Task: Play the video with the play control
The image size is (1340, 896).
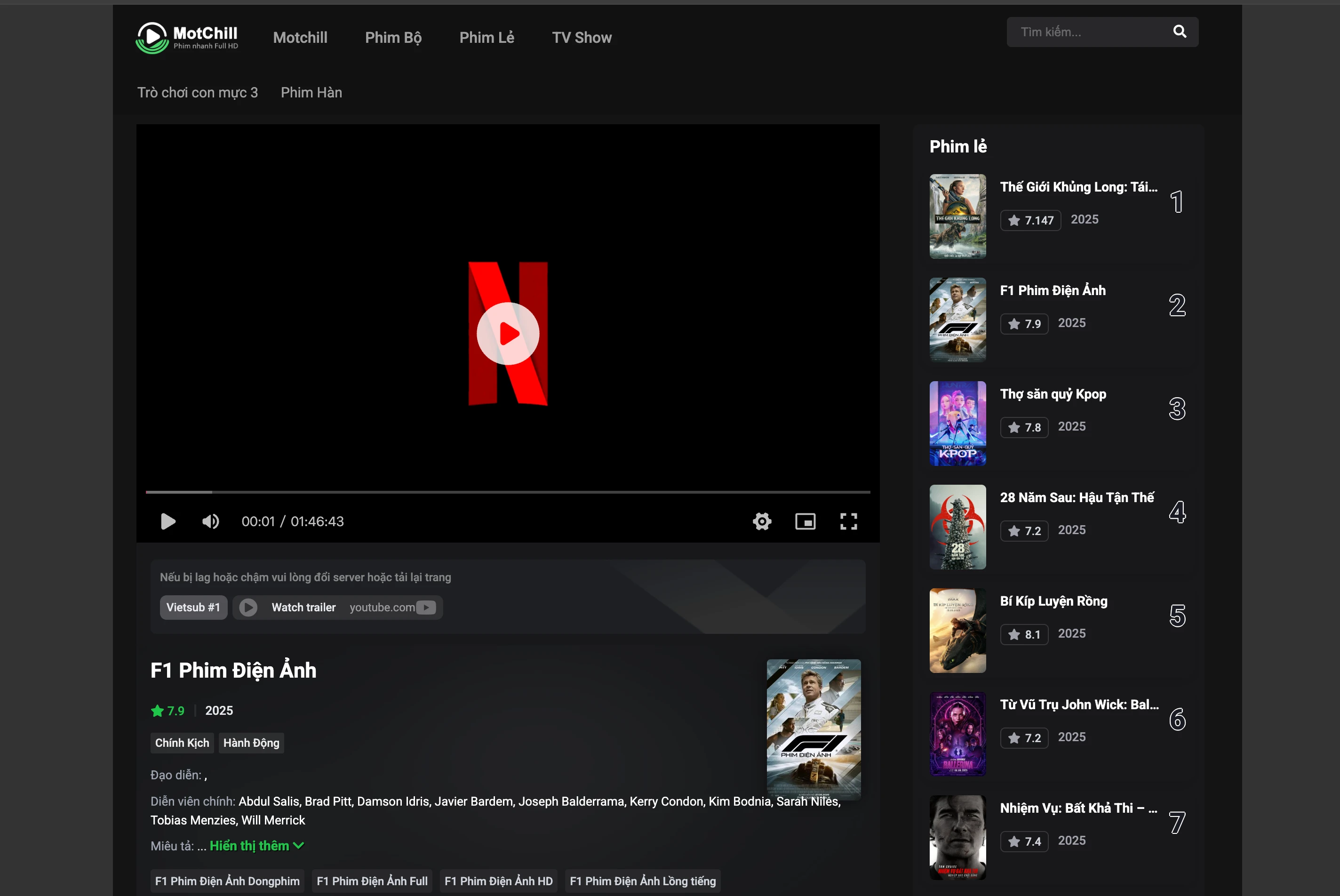Action: 168,521
